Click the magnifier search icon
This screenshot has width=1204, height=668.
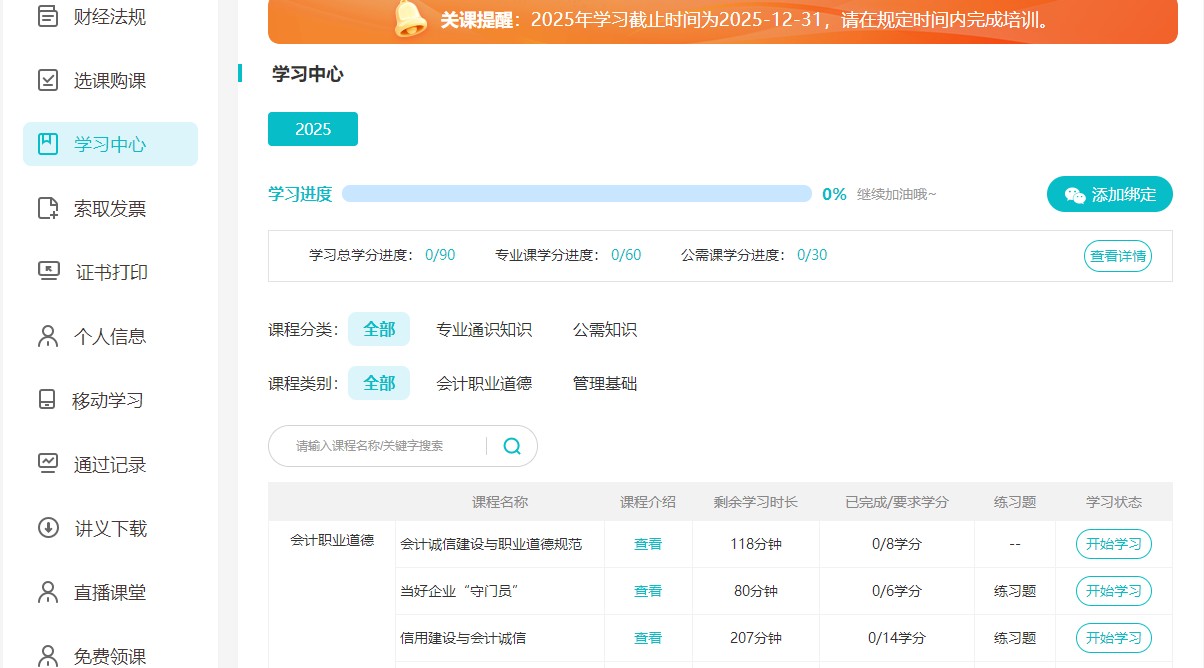tap(511, 446)
